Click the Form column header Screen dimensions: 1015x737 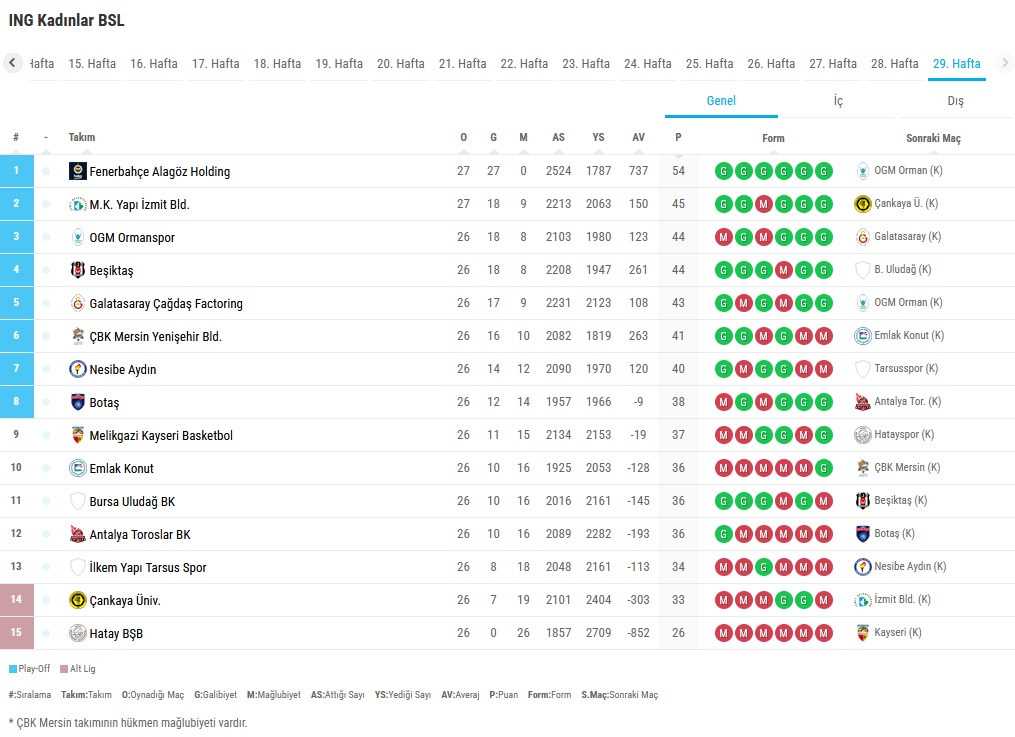pos(773,138)
